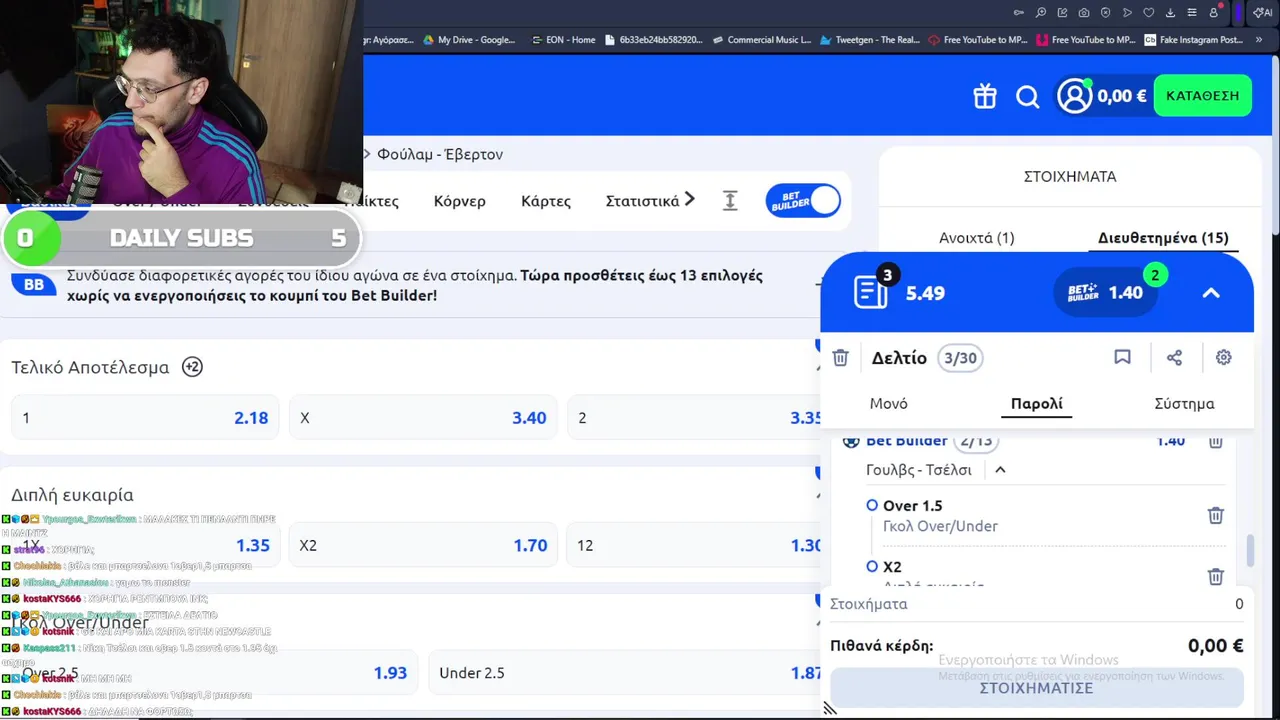Open the Tweetgen bookmark
The height and width of the screenshot is (720, 1280).
870,40
